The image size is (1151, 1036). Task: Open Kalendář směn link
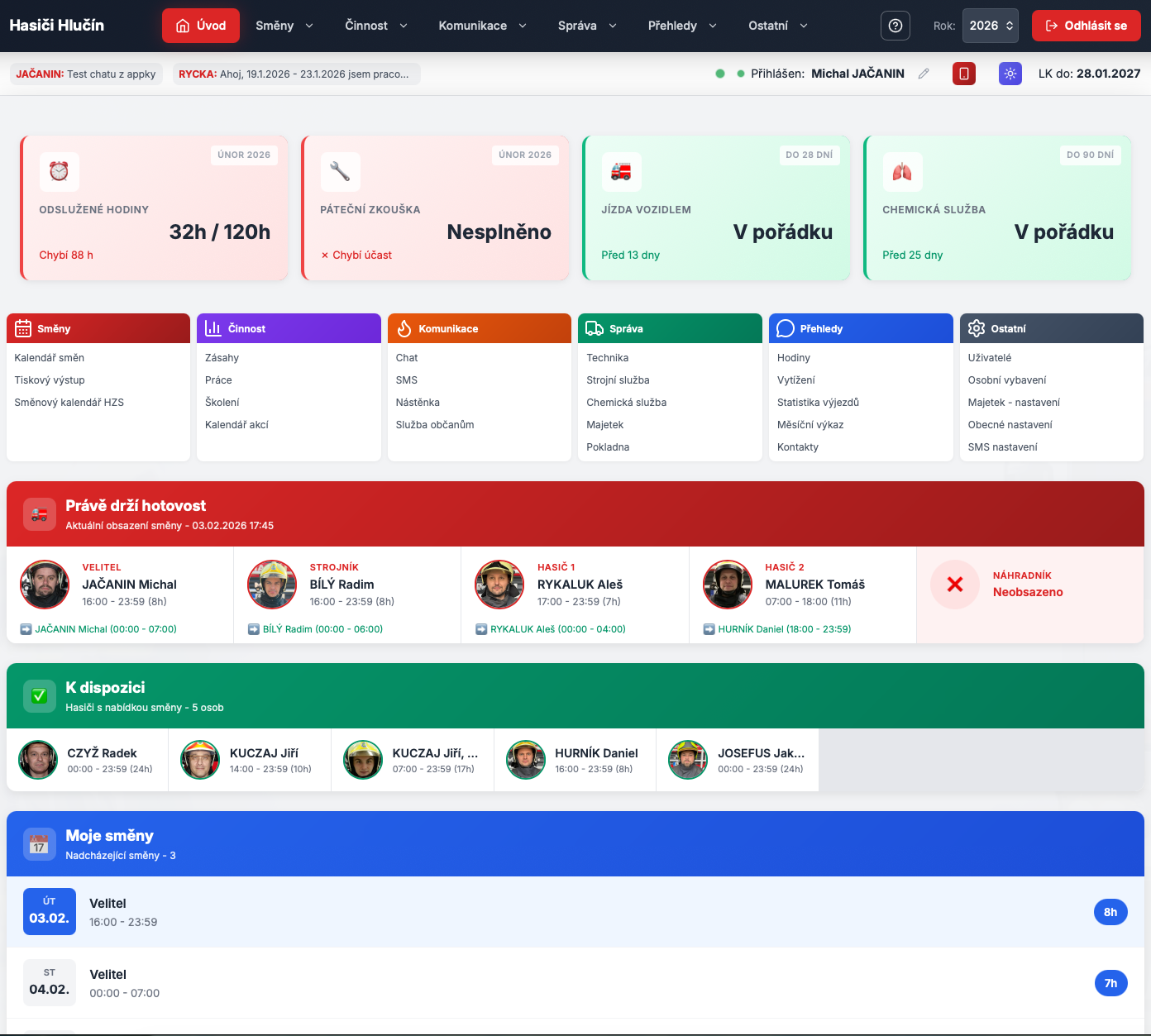[49, 358]
